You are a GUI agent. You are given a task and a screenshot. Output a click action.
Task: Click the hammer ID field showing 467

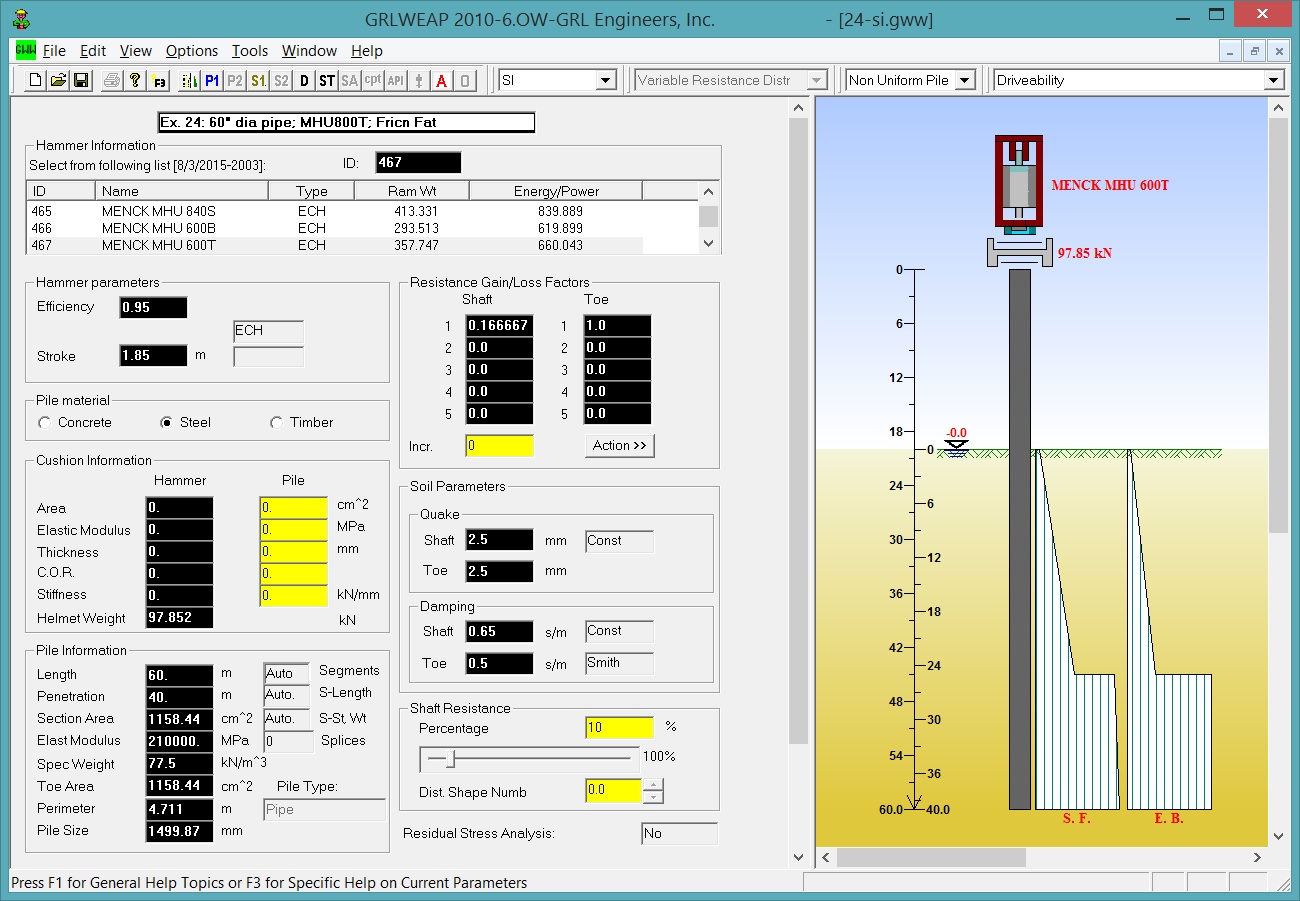point(418,163)
